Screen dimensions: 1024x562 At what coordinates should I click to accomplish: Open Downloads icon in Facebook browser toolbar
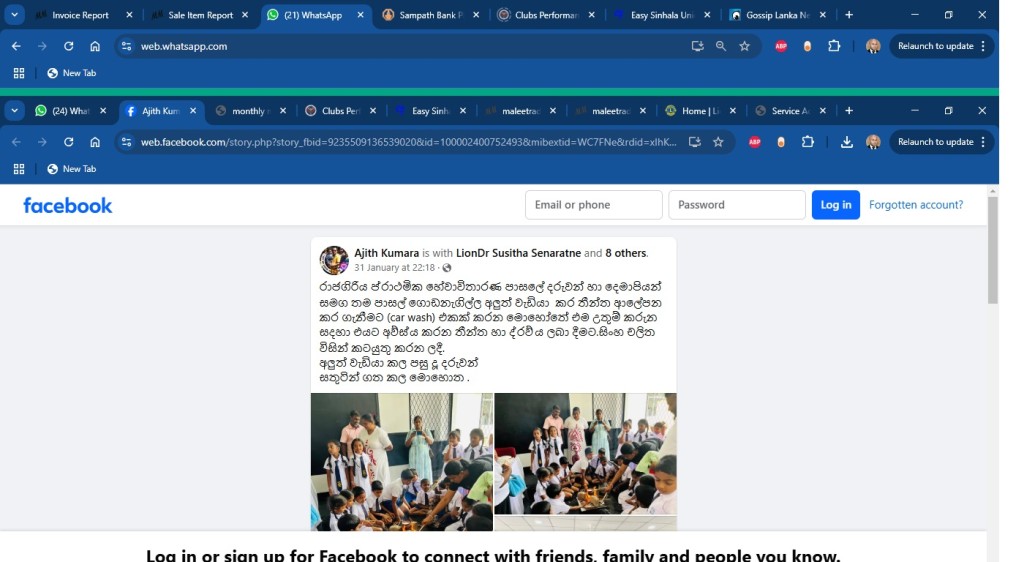click(846, 142)
